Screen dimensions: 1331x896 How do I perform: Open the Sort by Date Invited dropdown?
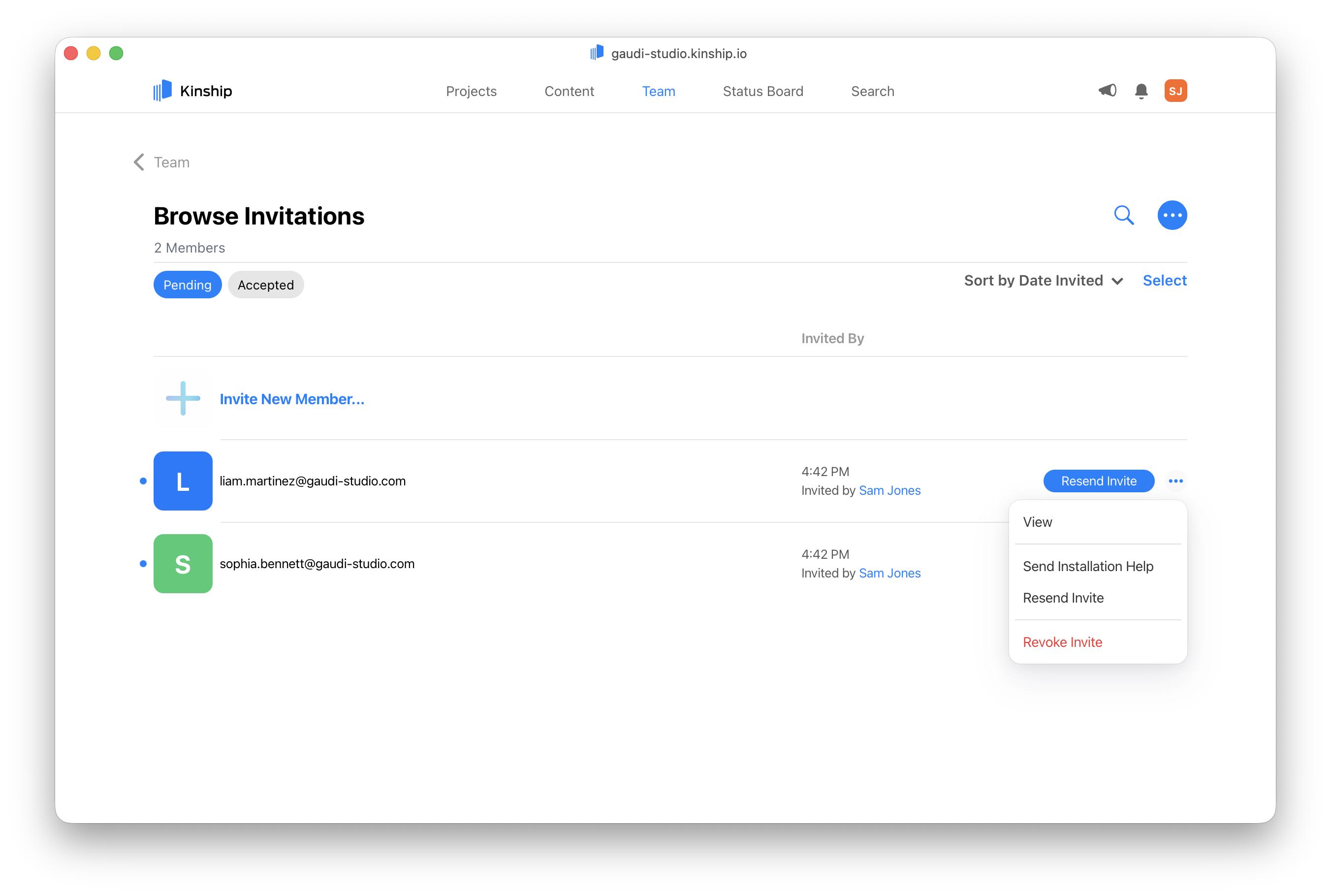click(x=1034, y=281)
